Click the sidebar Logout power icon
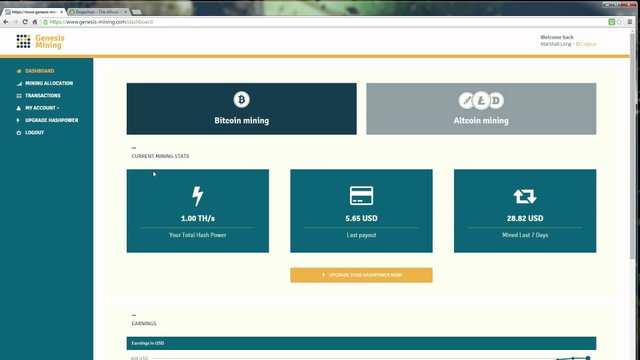The height and width of the screenshot is (360, 640). coord(19,133)
